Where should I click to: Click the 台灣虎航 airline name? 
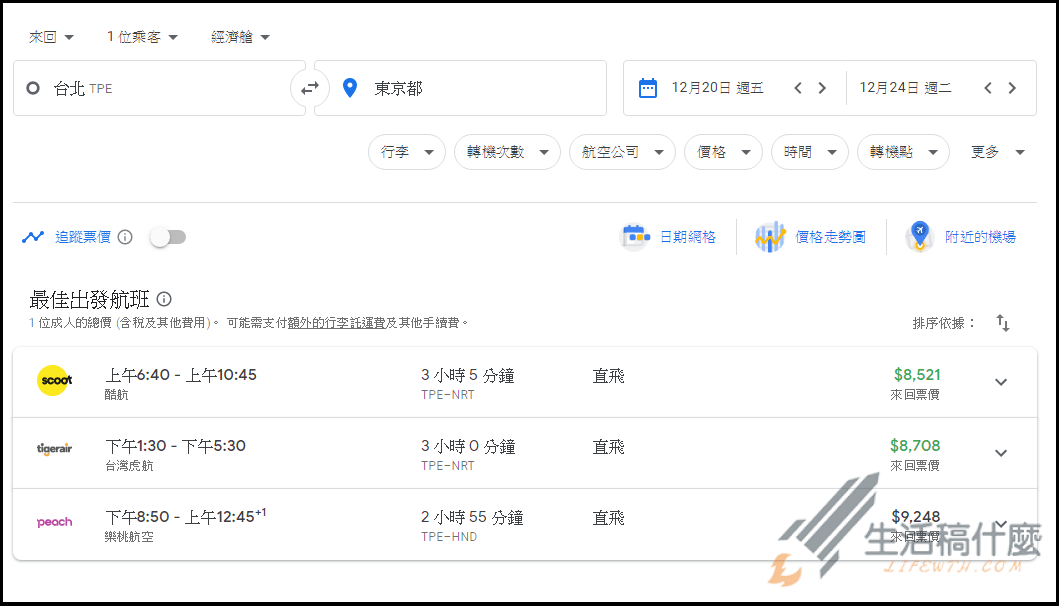click(x=129, y=465)
